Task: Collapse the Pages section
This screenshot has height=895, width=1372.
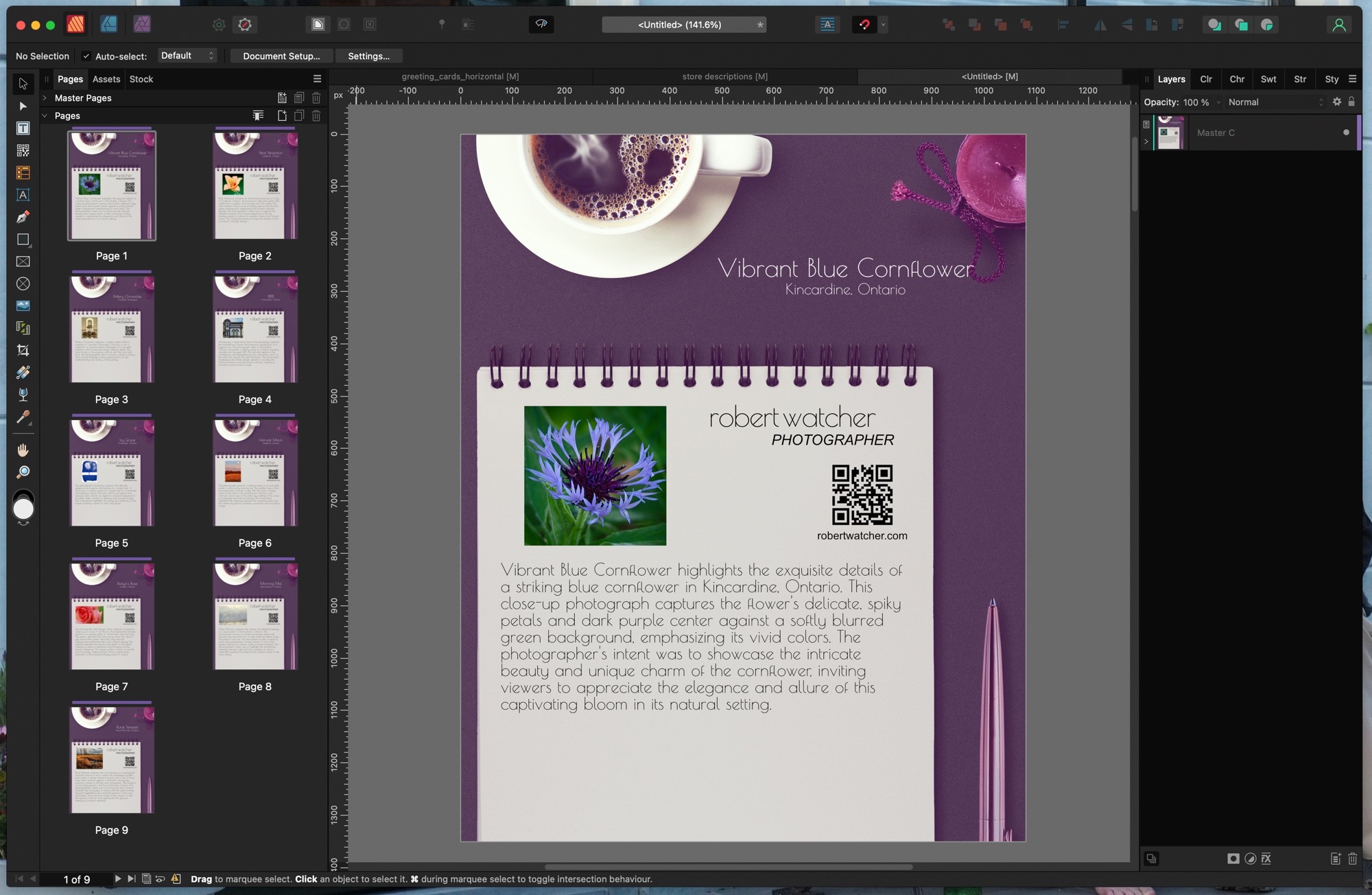Action: (45, 116)
